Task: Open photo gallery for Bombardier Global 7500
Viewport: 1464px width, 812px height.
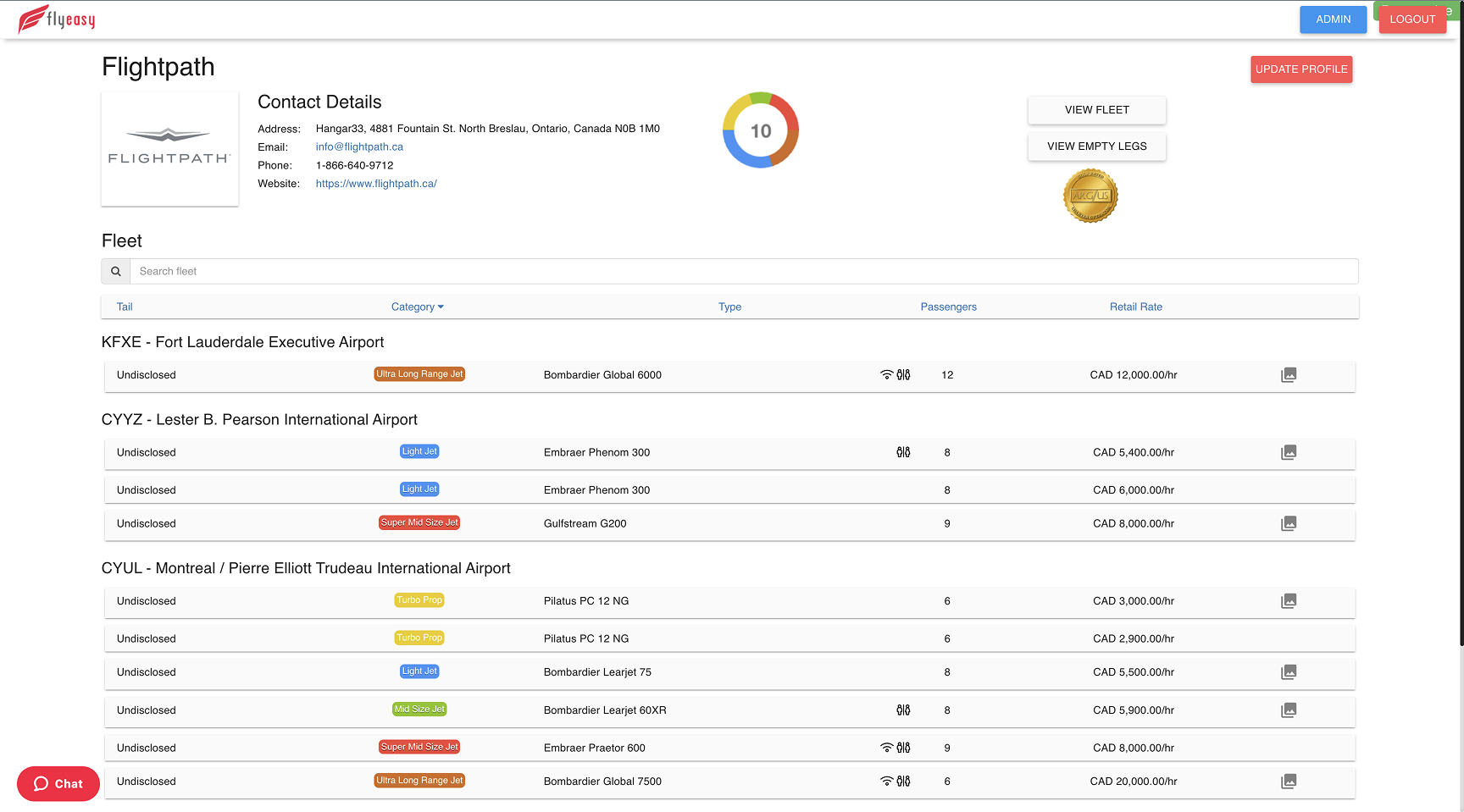Action: [1289, 781]
